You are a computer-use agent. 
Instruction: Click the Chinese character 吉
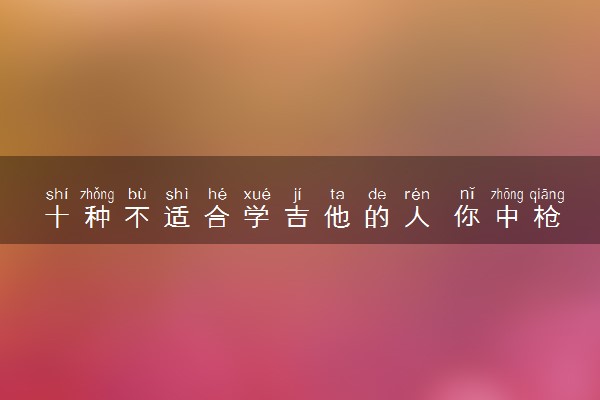(297, 217)
